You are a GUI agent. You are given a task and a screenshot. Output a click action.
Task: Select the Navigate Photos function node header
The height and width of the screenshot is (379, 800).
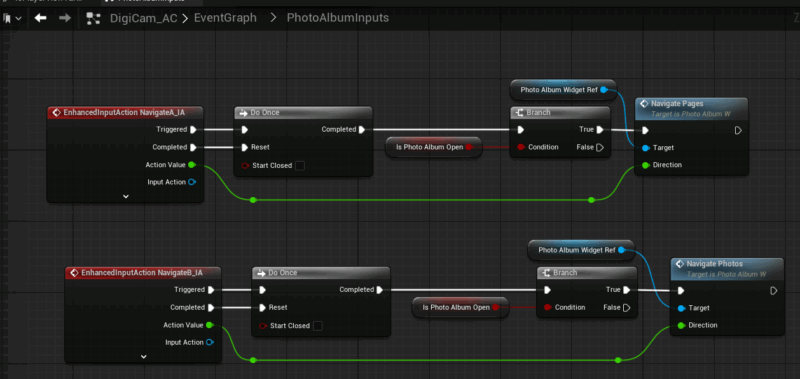click(727, 269)
